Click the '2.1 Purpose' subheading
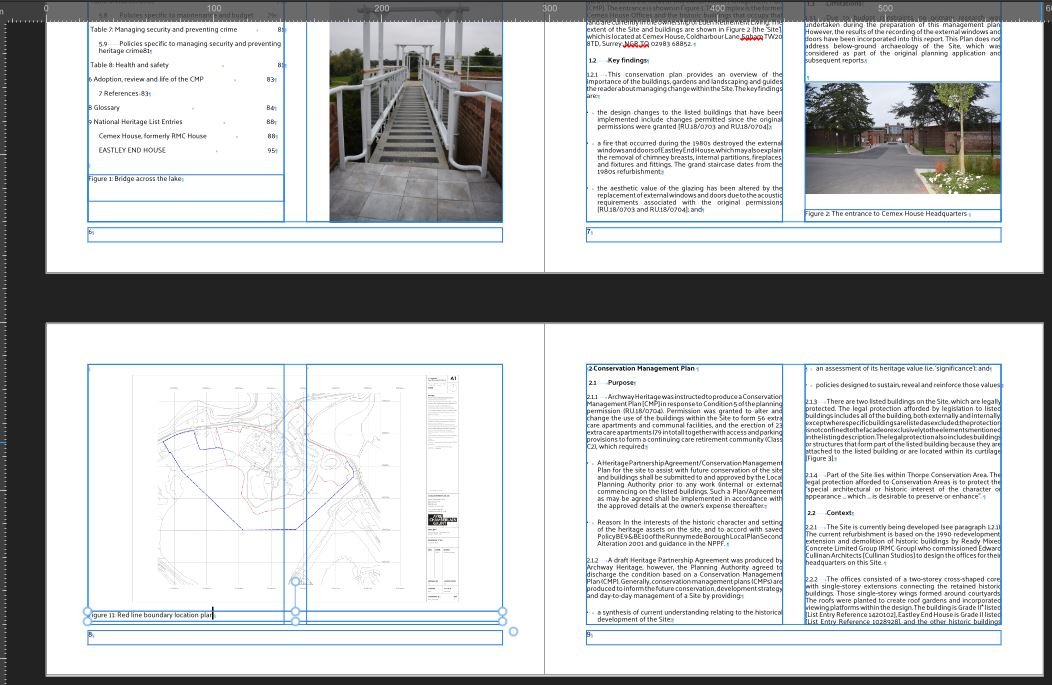The image size is (1052, 685). pyautogui.click(x=612, y=383)
